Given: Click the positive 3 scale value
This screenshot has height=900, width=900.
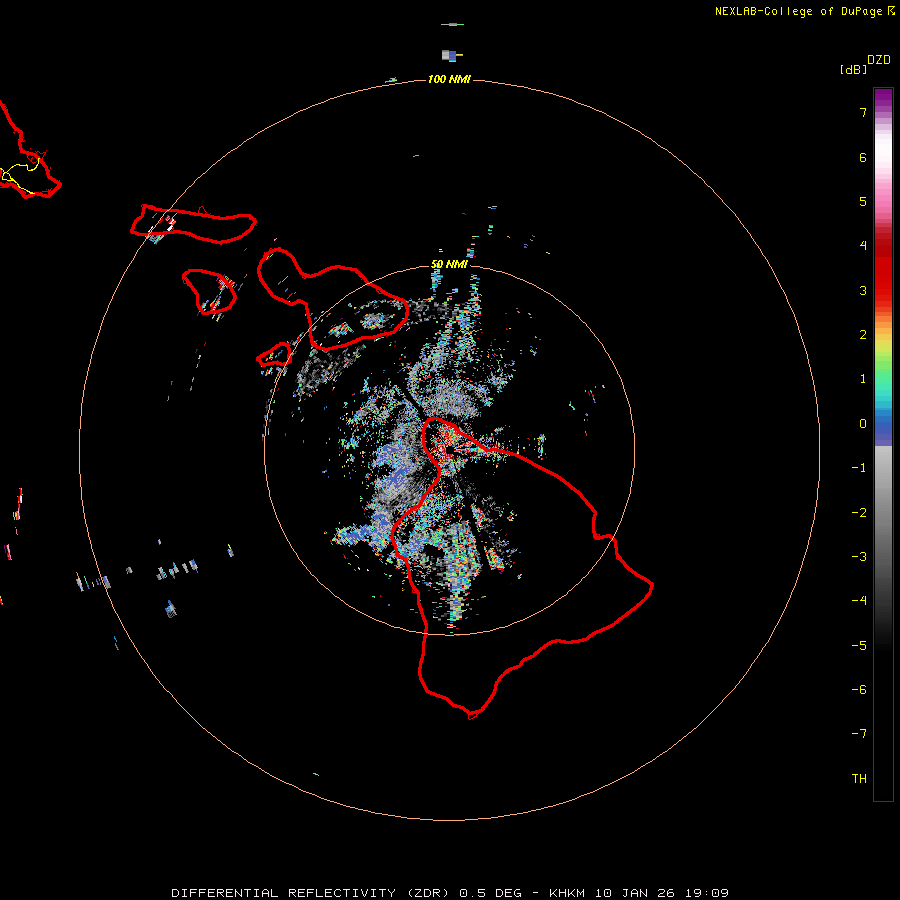Looking at the screenshot, I should pos(863,290).
